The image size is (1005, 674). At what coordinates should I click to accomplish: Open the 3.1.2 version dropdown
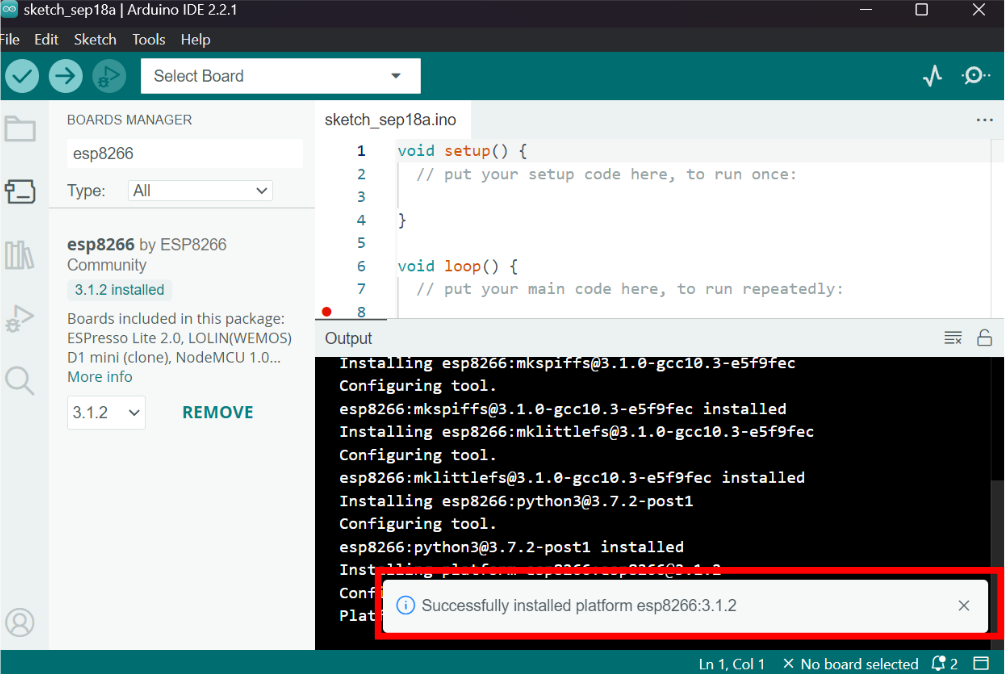point(106,412)
